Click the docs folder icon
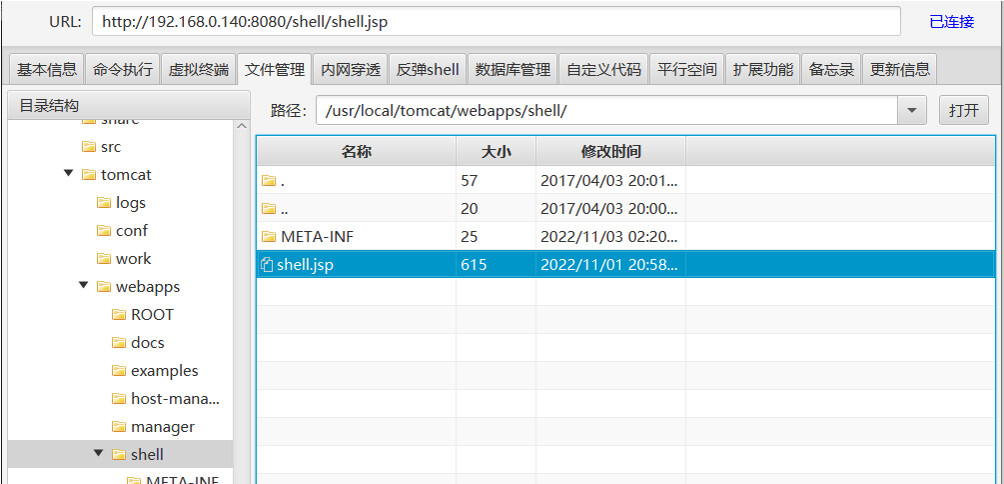 pyautogui.click(x=119, y=343)
